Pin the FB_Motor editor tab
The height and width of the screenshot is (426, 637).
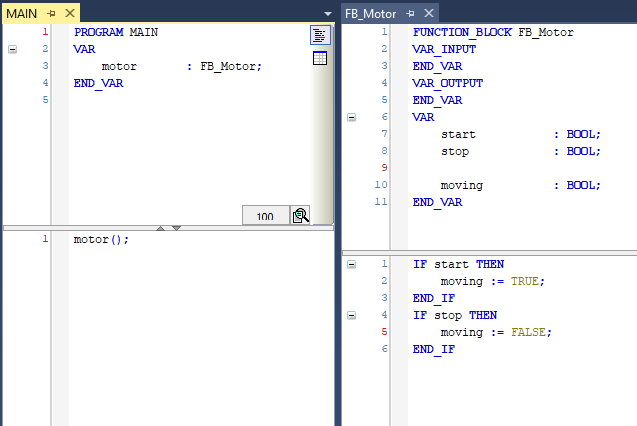(x=410, y=13)
